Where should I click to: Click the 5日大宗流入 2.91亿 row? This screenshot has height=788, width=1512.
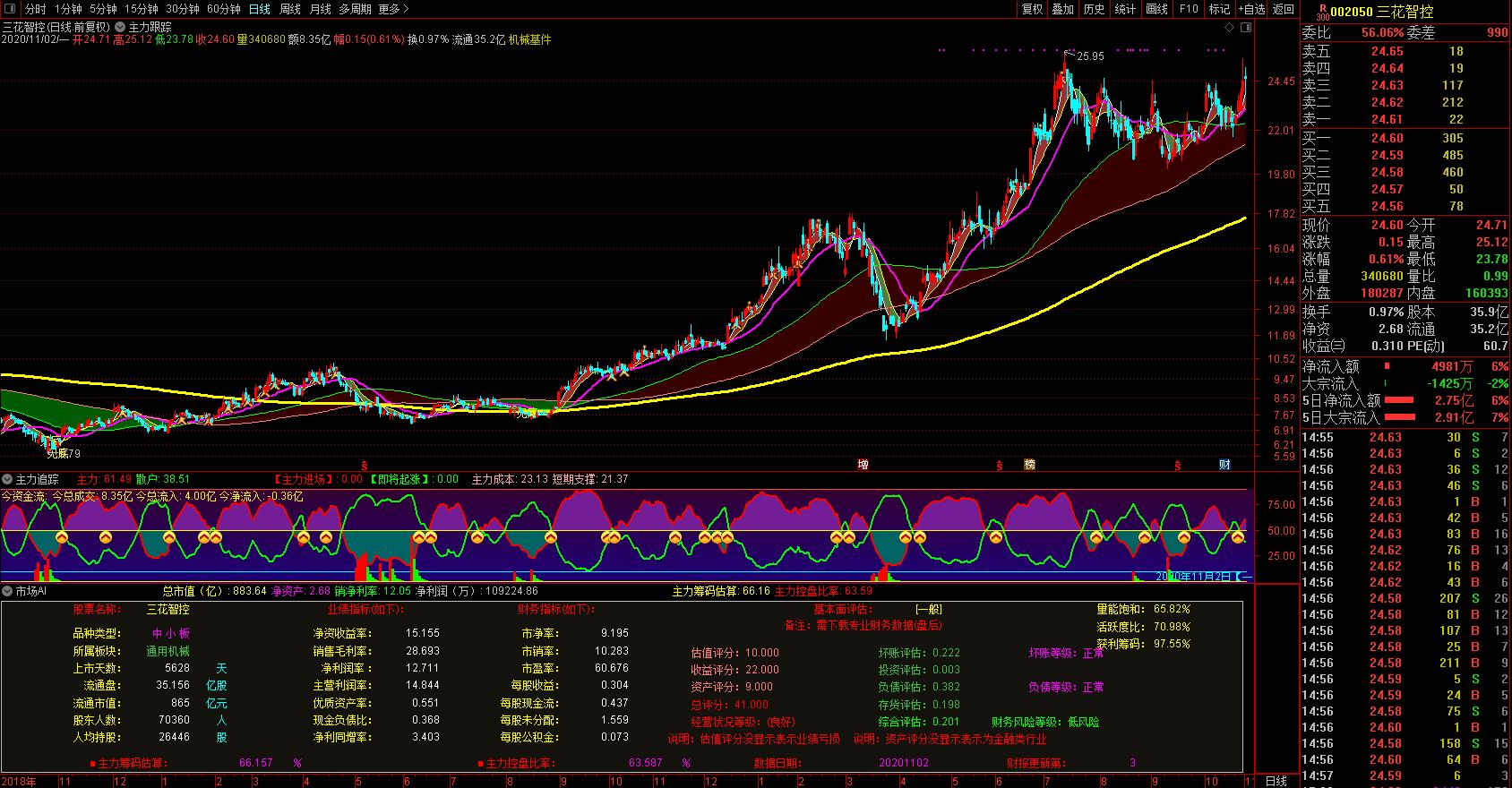[1405, 417]
